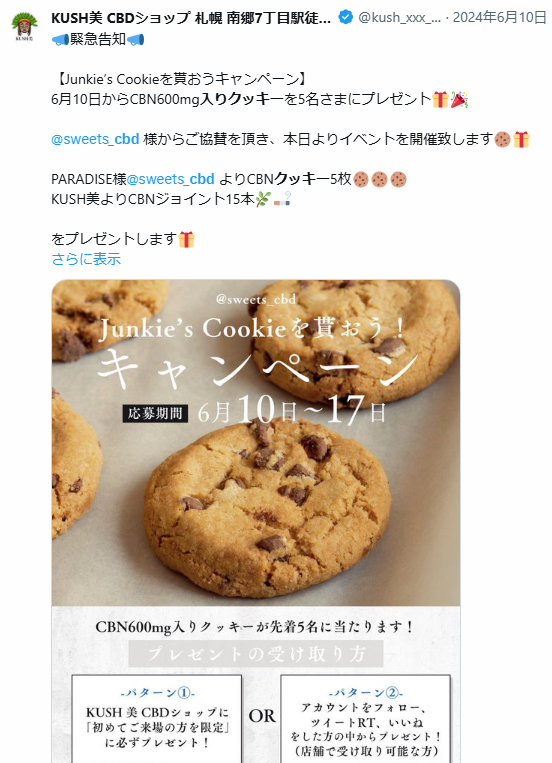Open @sweets_cbd mention after PARADISE様
Viewport: 552px width, 763px height.
(170, 179)
